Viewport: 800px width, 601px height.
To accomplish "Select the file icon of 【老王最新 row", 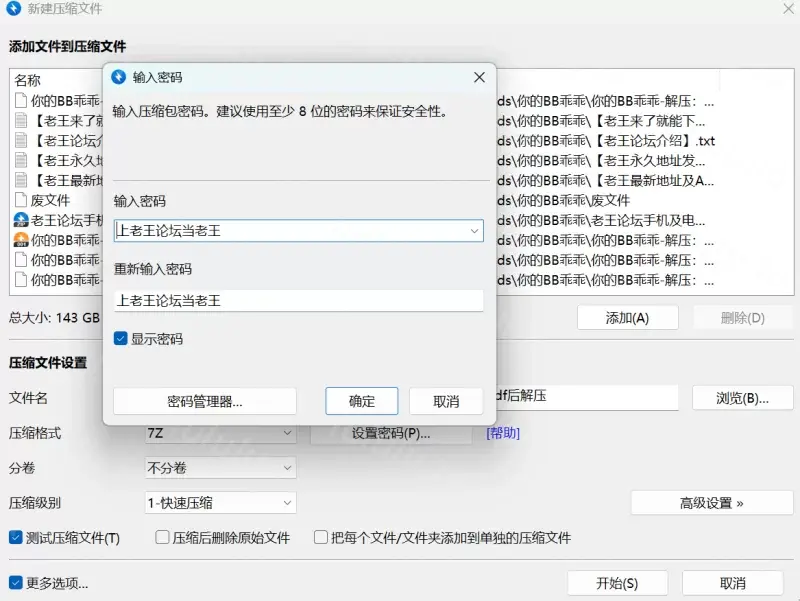I will (21, 180).
